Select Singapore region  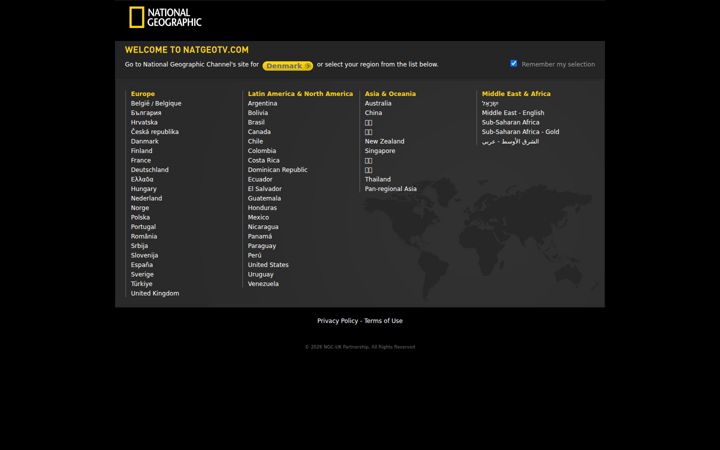[x=380, y=151]
